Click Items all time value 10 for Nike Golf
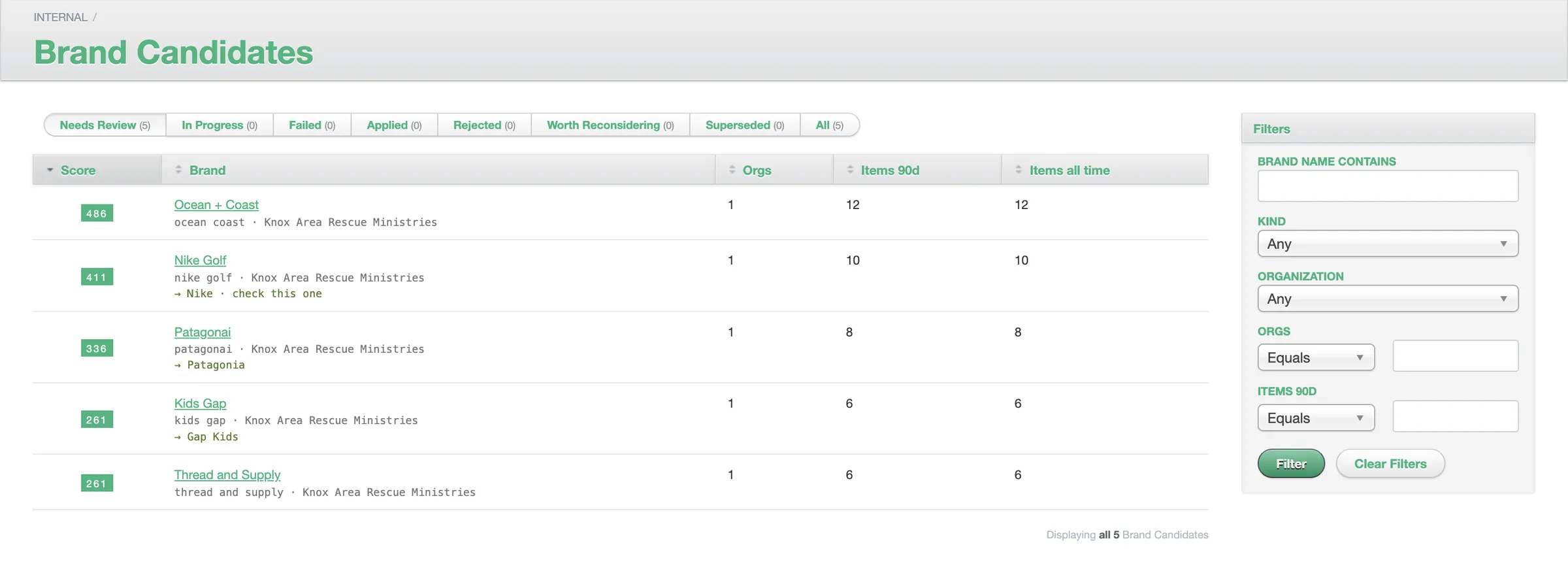1568x588 pixels. pos(1021,260)
